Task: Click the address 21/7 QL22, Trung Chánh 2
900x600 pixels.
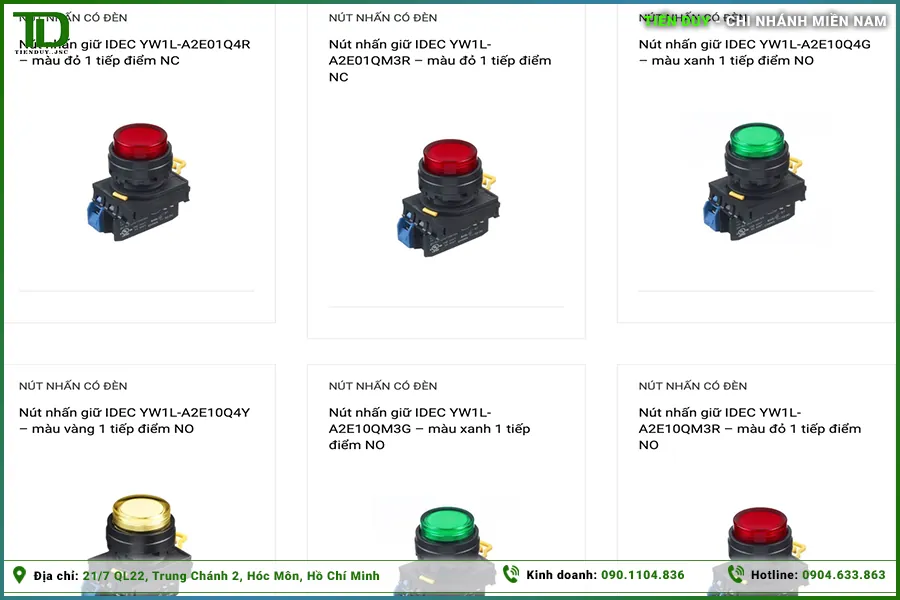Action: tap(231, 575)
